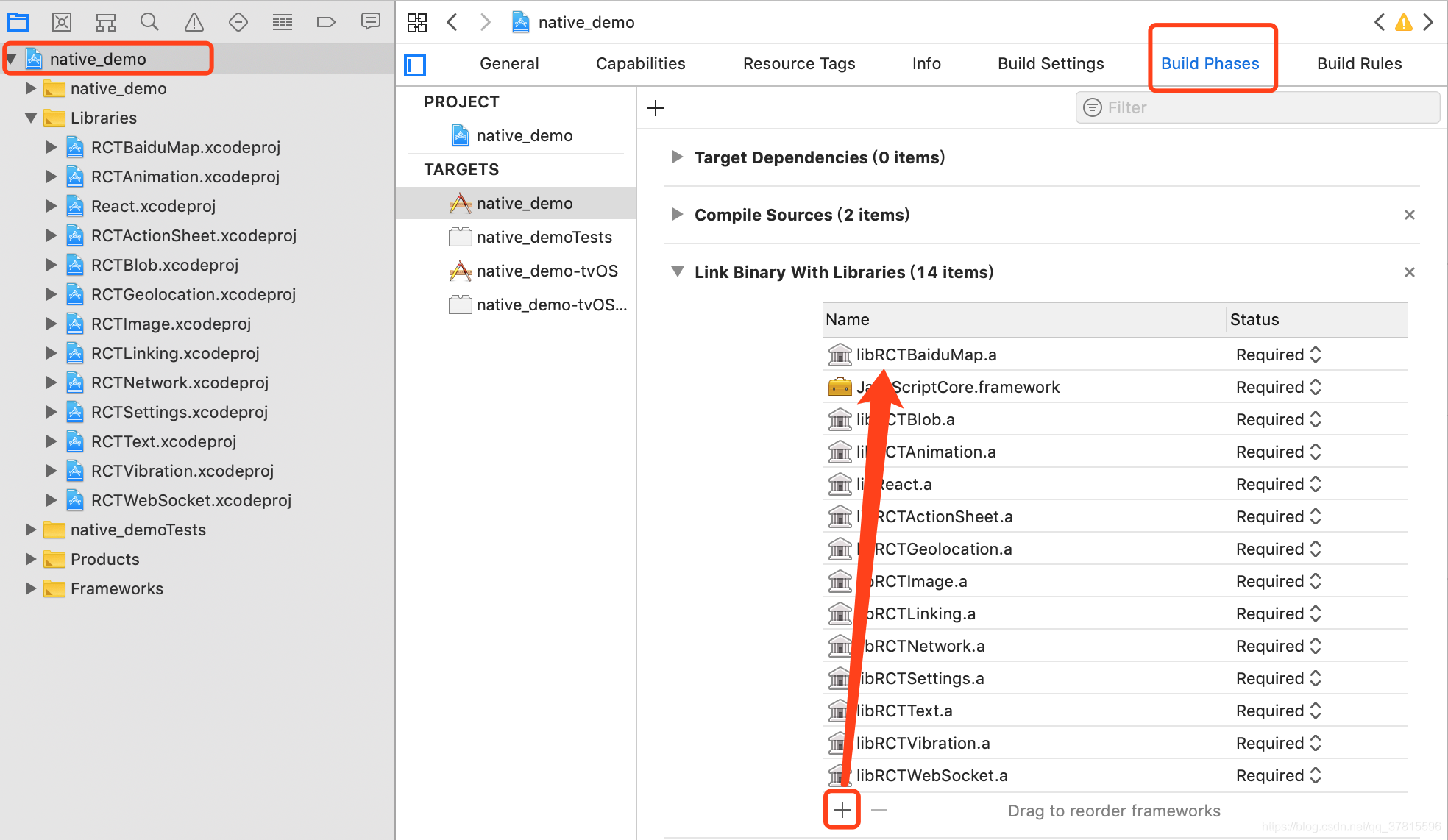1448x840 pixels.
Task: Open the Report navigator speech bubble icon
Action: pyautogui.click(x=371, y=22)
